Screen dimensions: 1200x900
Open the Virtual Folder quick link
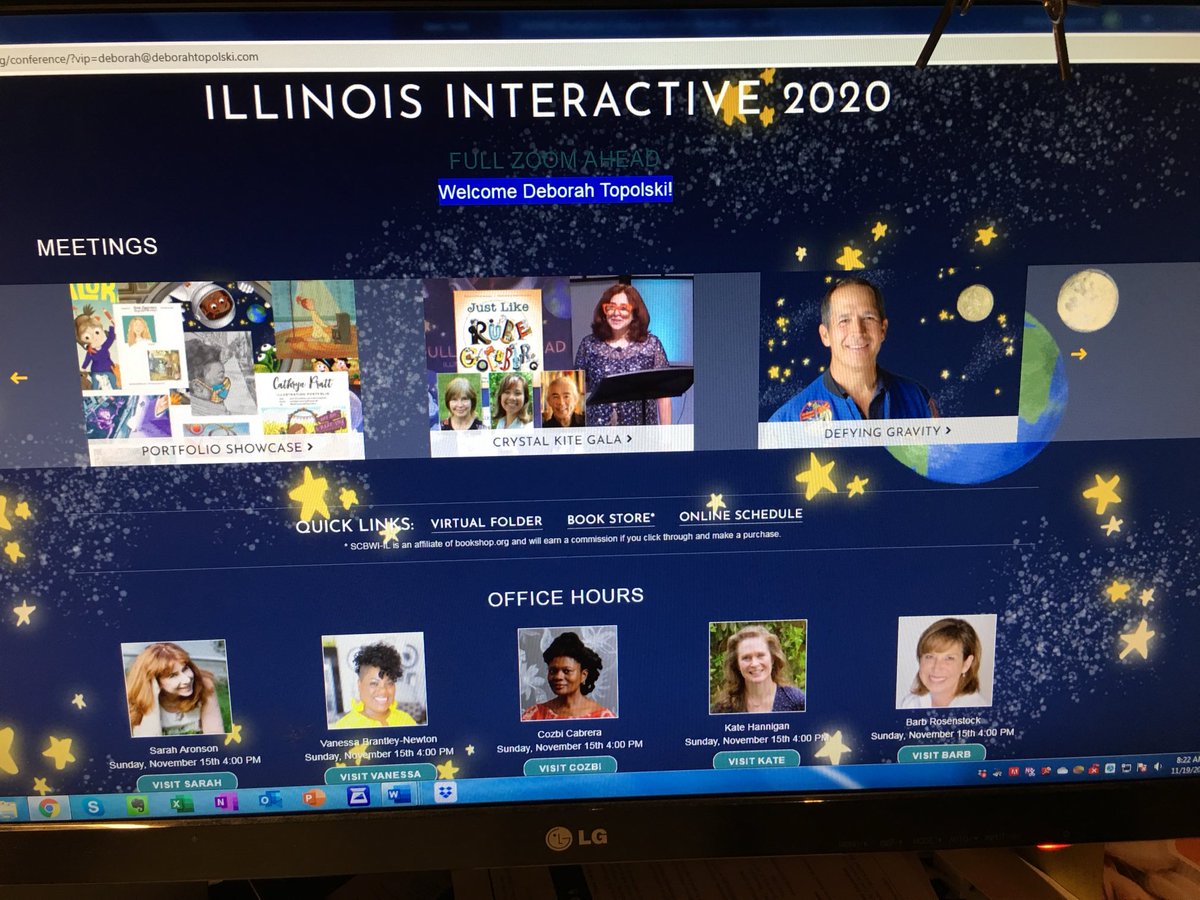[x=486, y=522]
